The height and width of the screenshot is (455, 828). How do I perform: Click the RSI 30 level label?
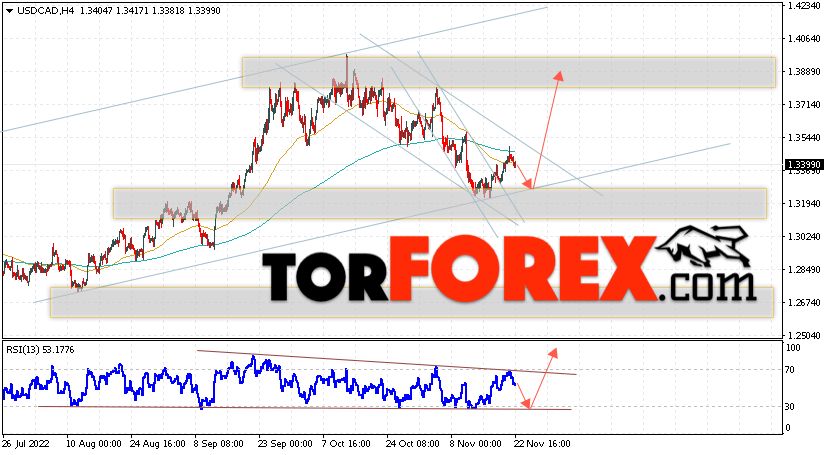[789, 406]
